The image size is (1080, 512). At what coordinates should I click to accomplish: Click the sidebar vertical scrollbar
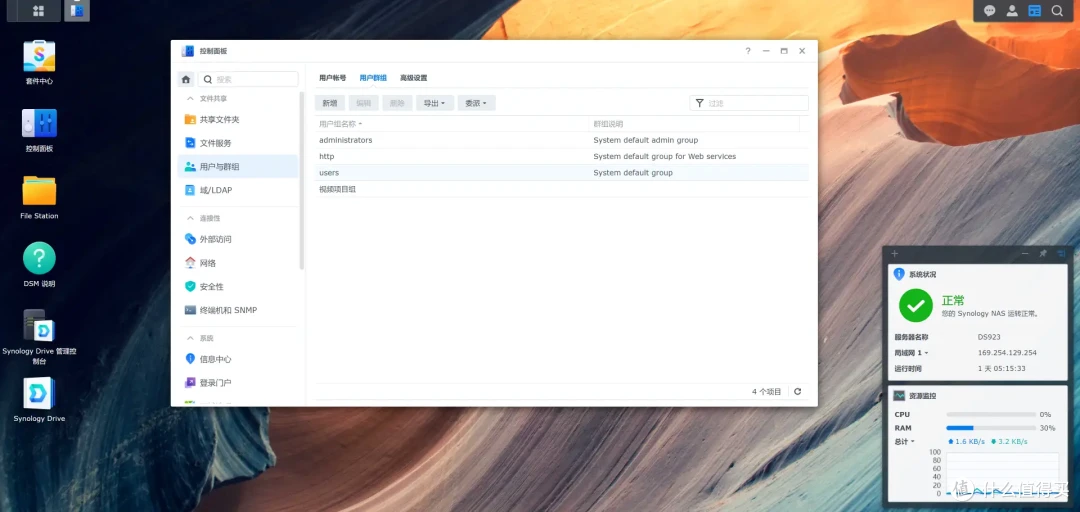[302, 179]
